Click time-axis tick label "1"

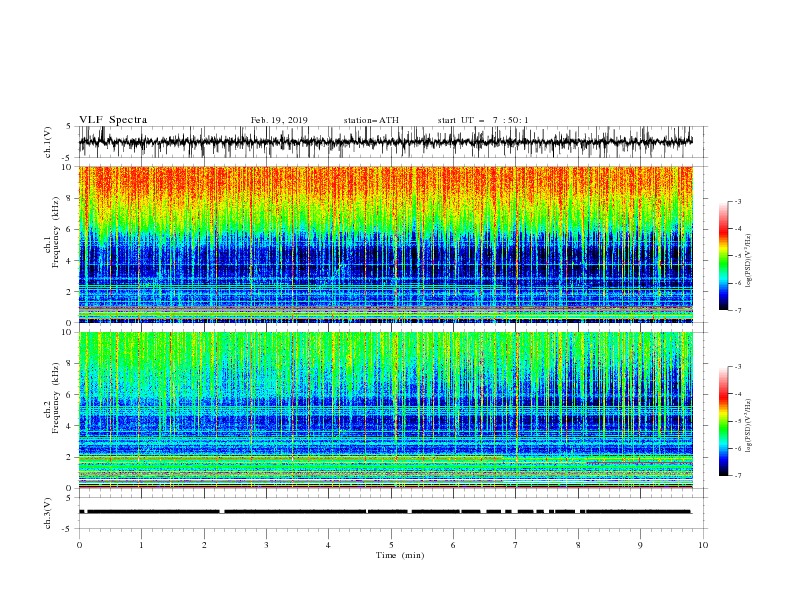[141, 545]
